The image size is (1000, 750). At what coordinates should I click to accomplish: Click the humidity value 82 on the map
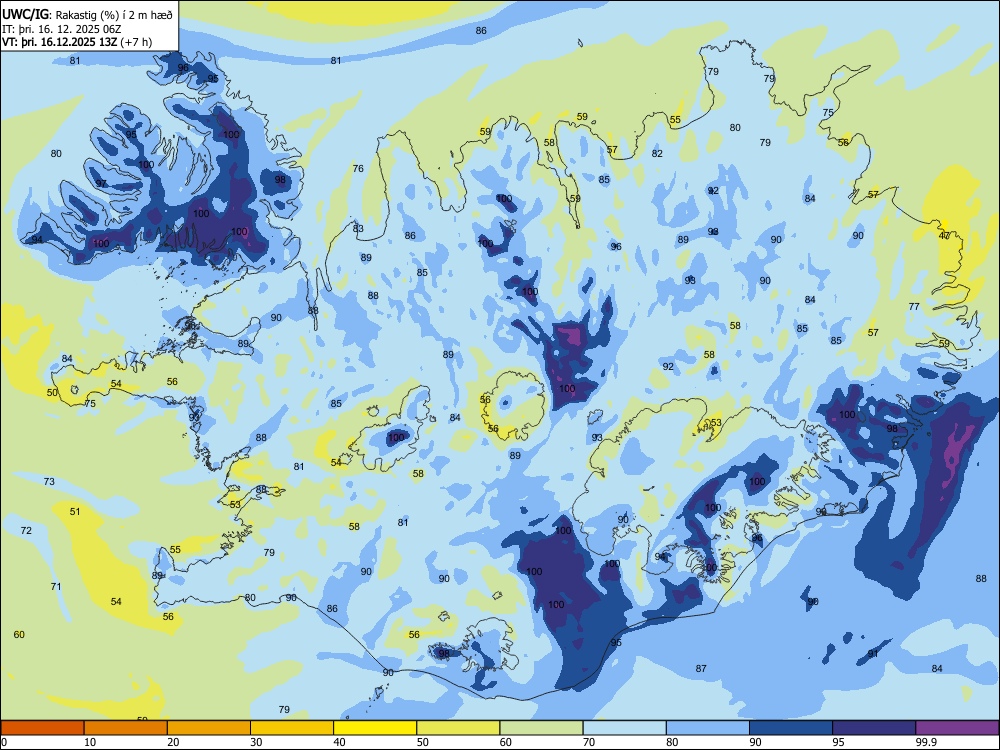coord(658,153)
